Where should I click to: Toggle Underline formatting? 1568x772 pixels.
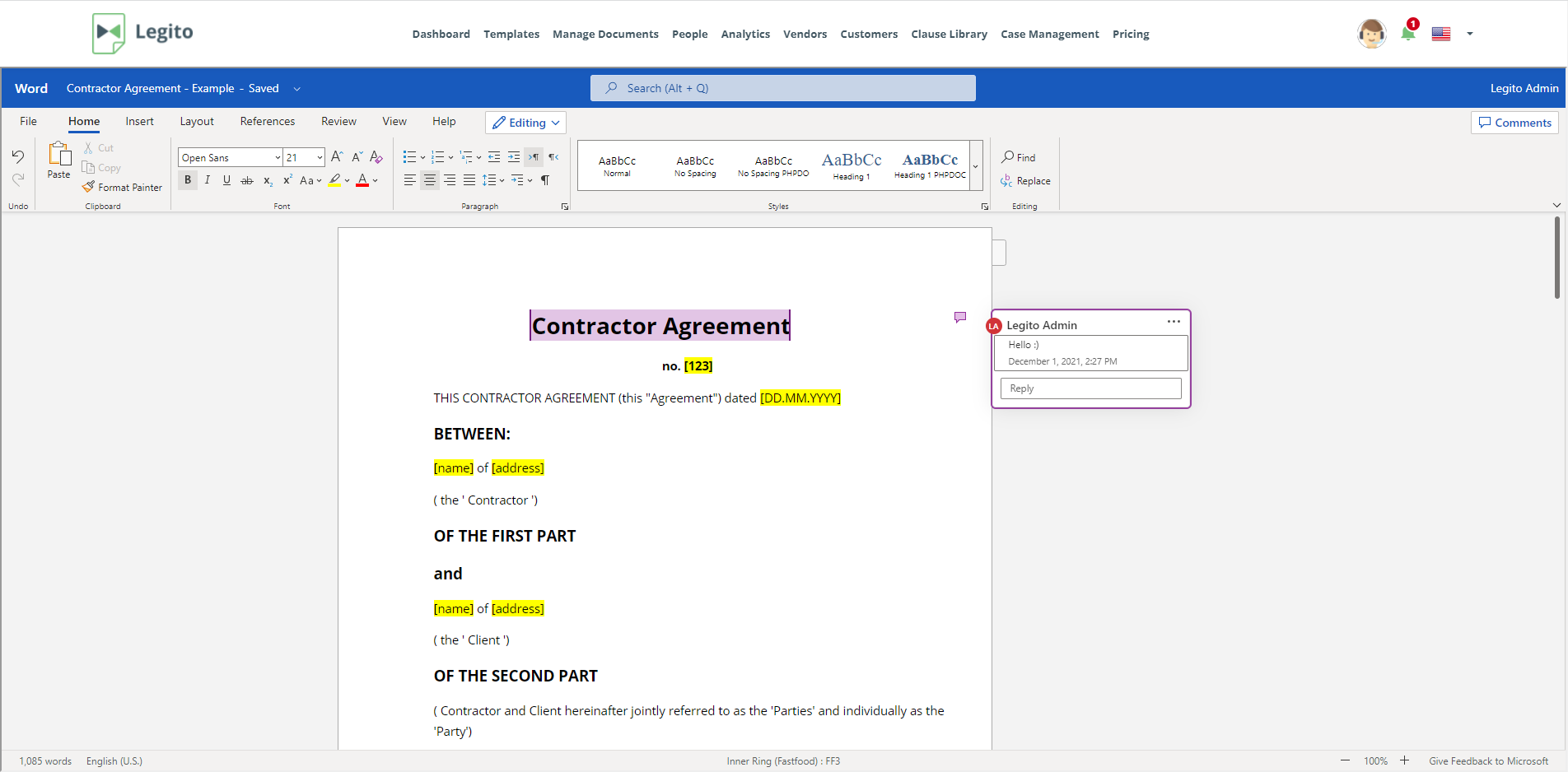[227, 180]
